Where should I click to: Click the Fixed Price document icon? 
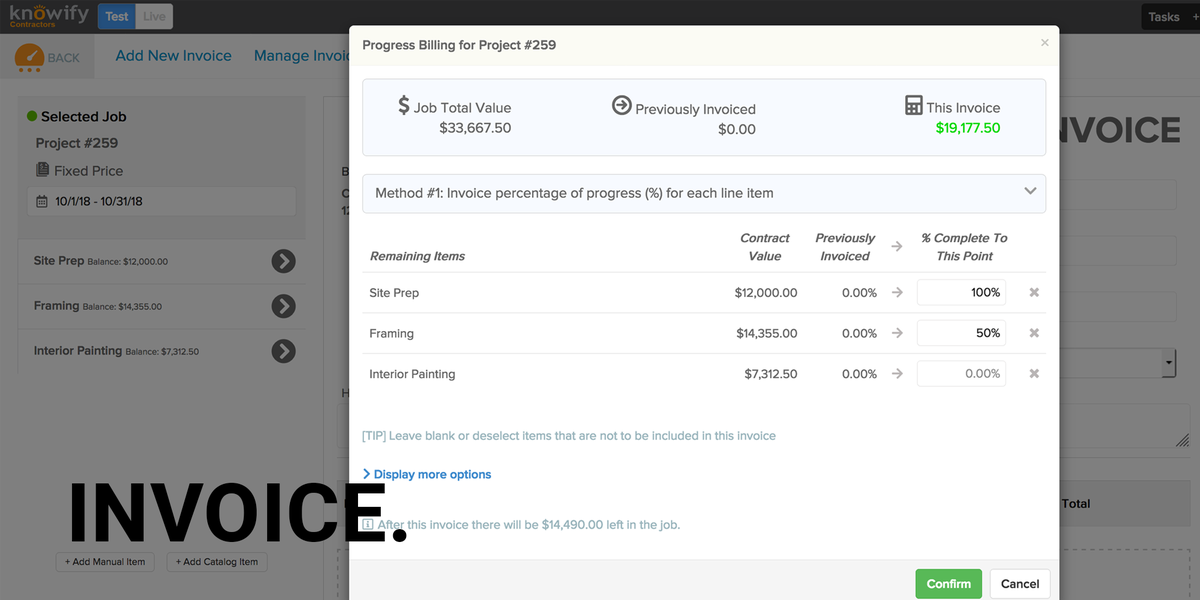tap(42, 170)
